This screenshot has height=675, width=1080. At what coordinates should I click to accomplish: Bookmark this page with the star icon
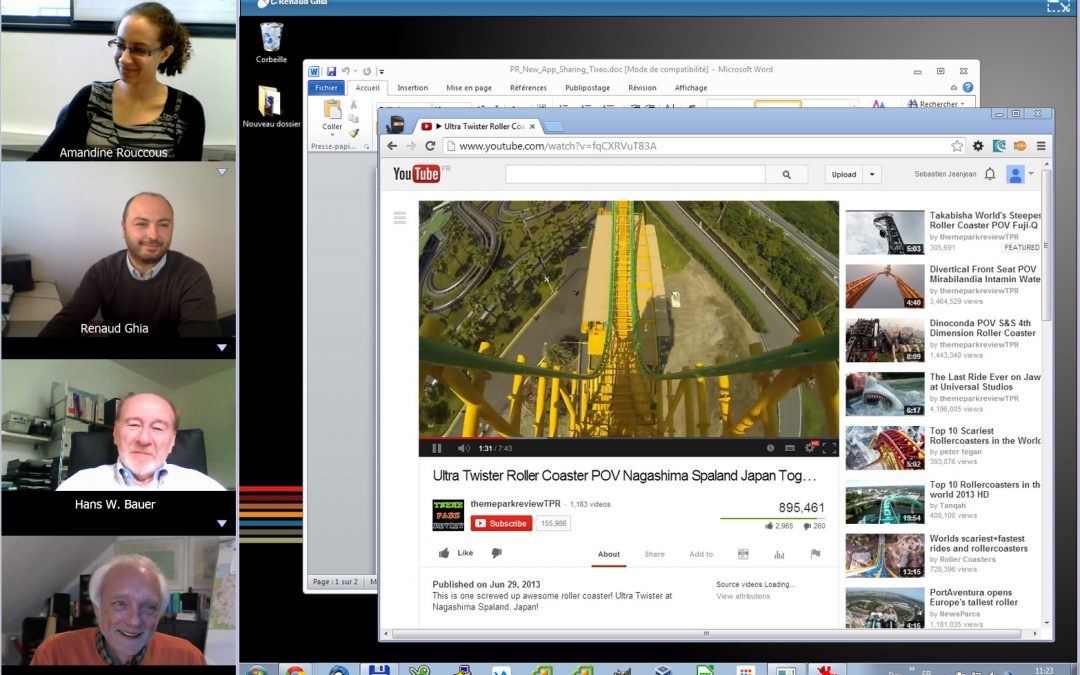point(957,146)
